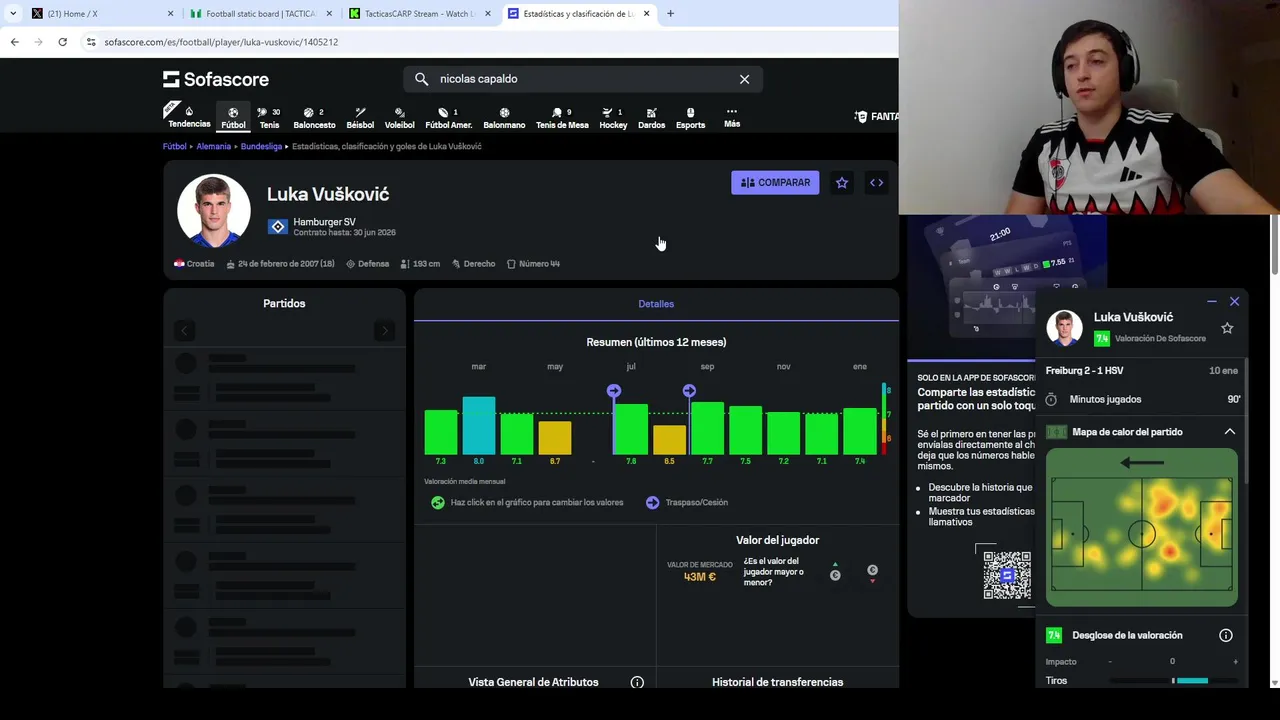Image resolution: width=1280 pixels, height=720 pixels.
Task: Click the Tiros rating bar
Action: click(x=1174, y=681)
